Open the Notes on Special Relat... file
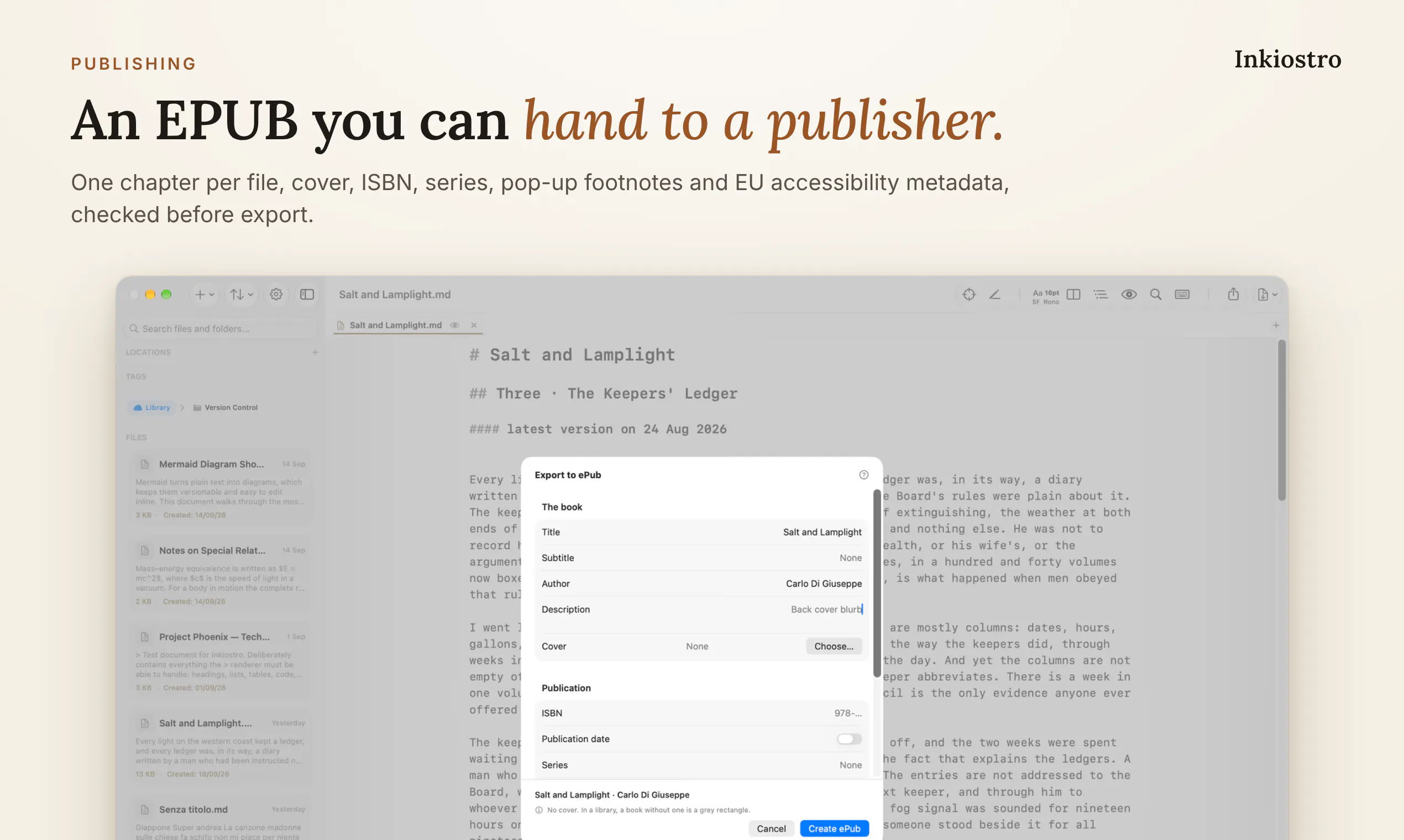This screenshot has height=840, width=1404. [220, 575]
